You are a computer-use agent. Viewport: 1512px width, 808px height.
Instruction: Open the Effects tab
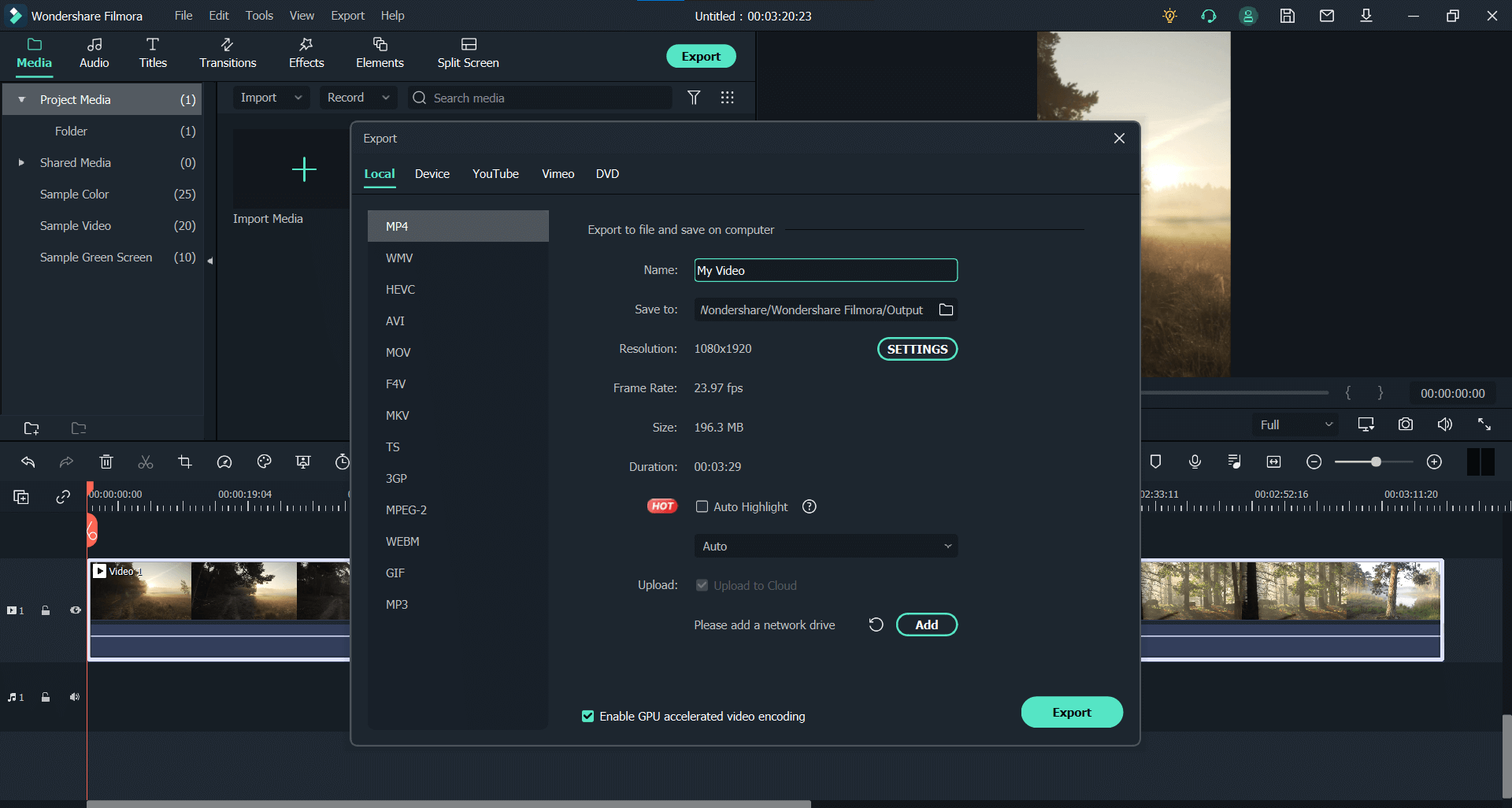(x=306, y=54)
